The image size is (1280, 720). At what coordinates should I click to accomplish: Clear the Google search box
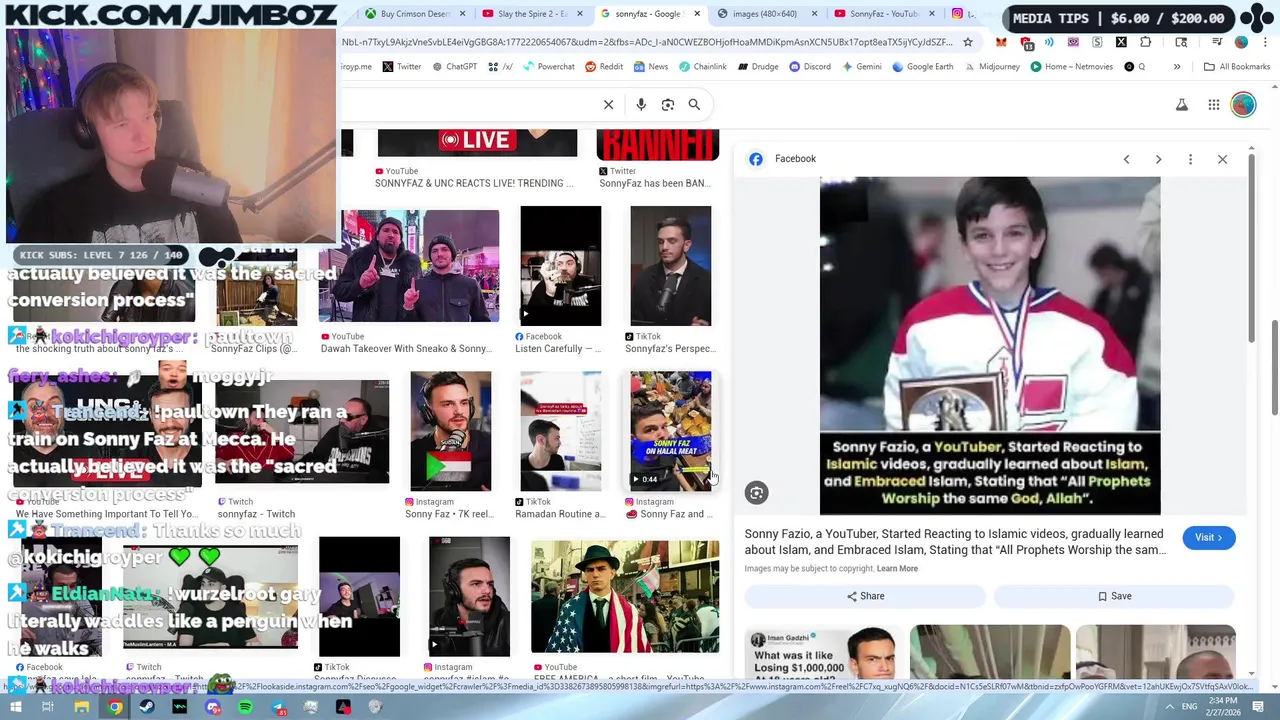pyautogui.click(x=608, y=104)
